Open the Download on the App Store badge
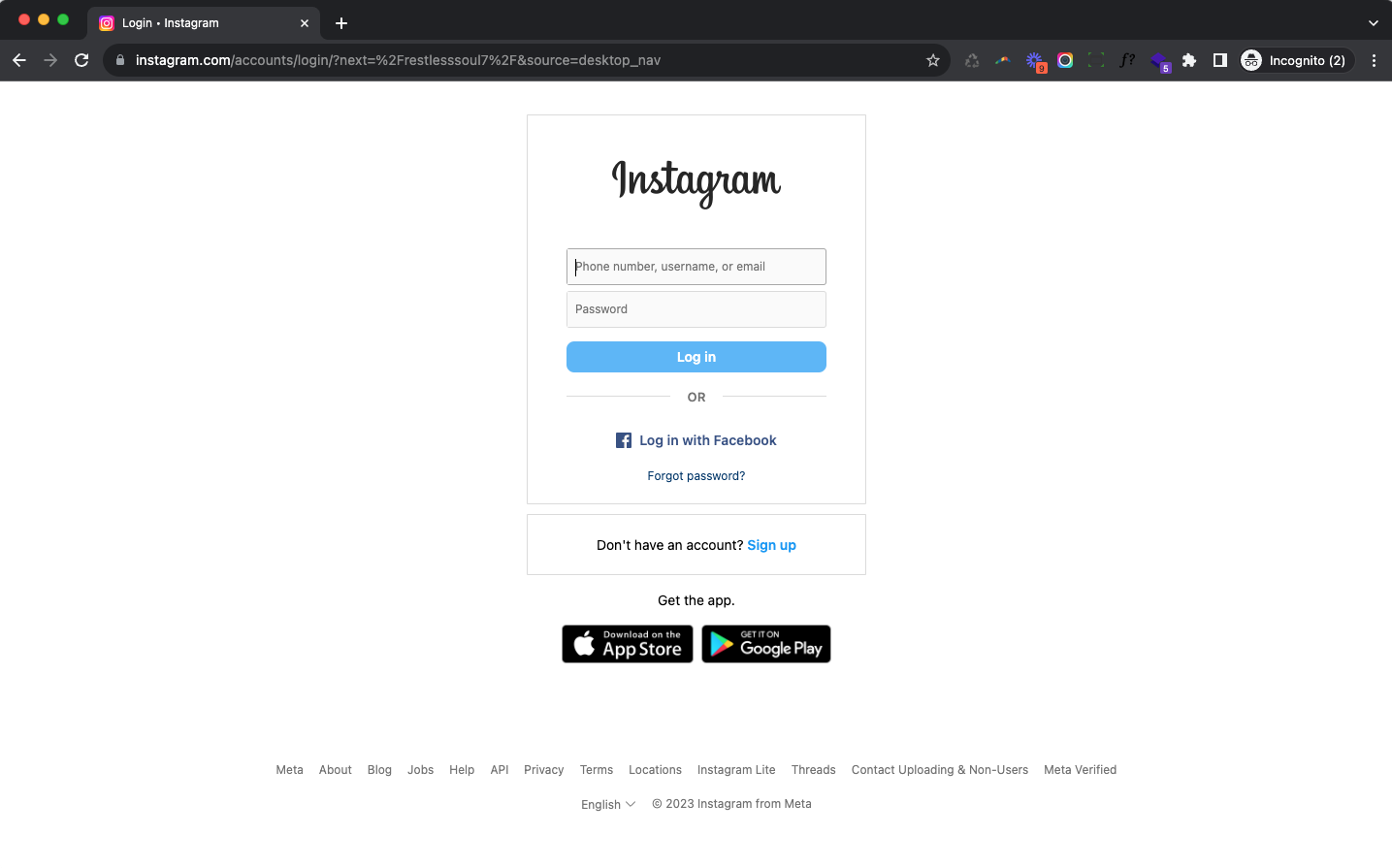This screenshot has height=868, width=1392. pos(628,644)
